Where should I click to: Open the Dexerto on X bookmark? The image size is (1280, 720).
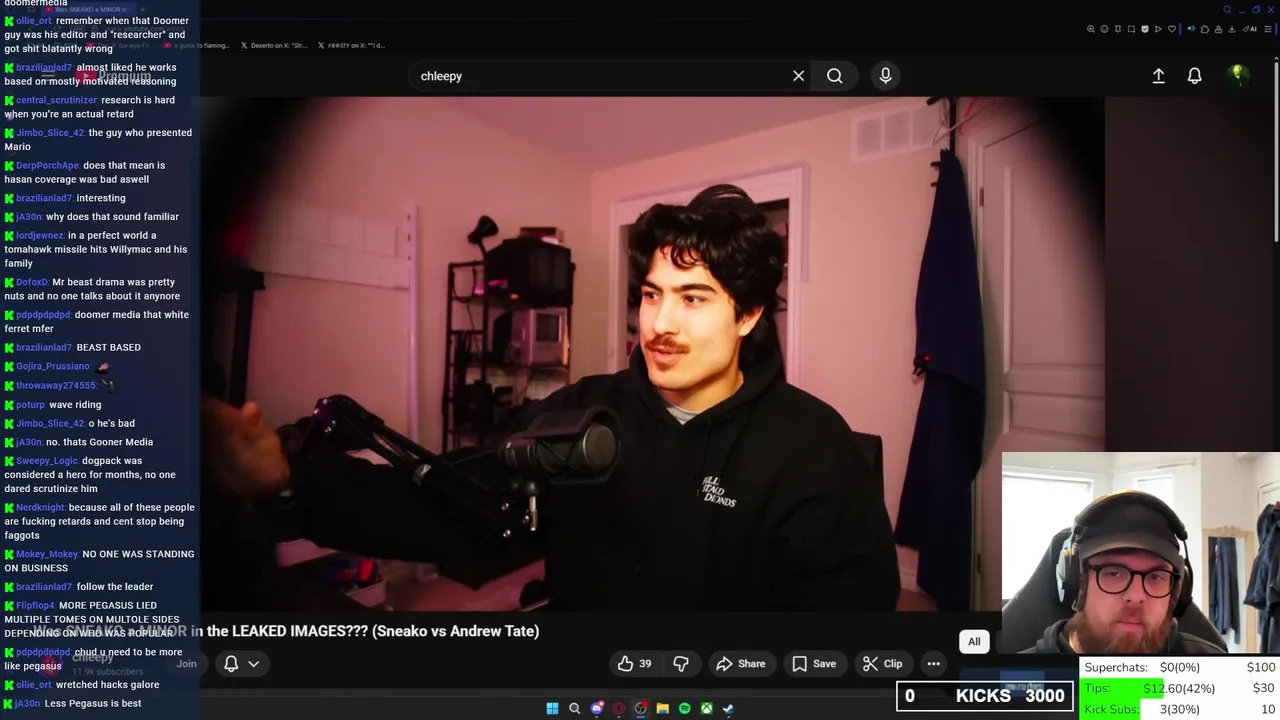(x=274, y=45)
